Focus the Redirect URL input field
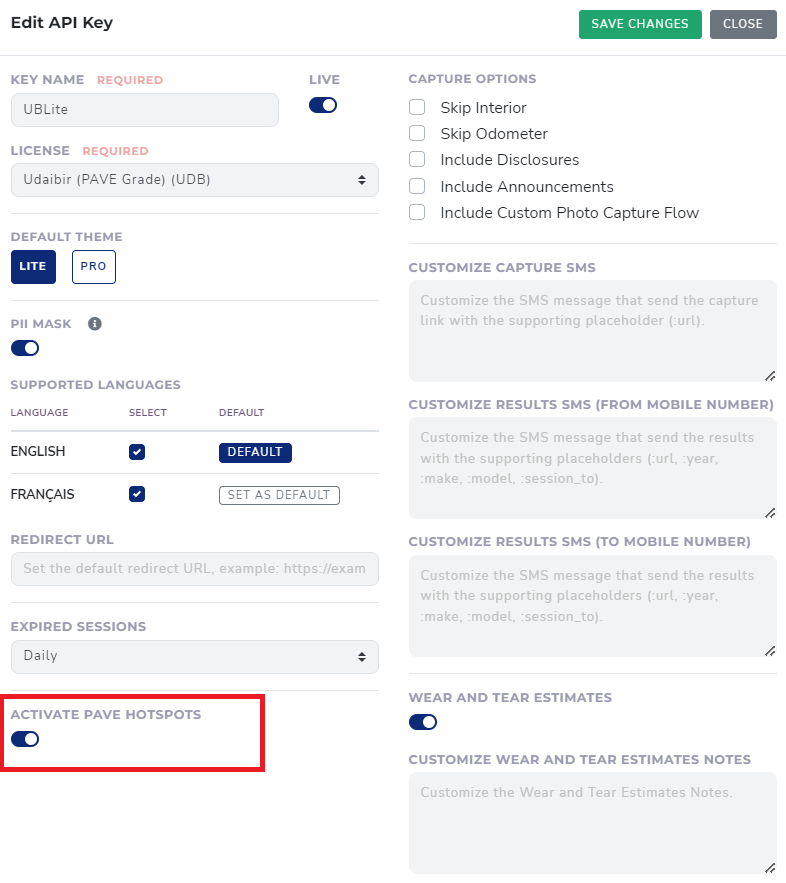This screenshot has height=883, width=786. [x=195, y=569]
